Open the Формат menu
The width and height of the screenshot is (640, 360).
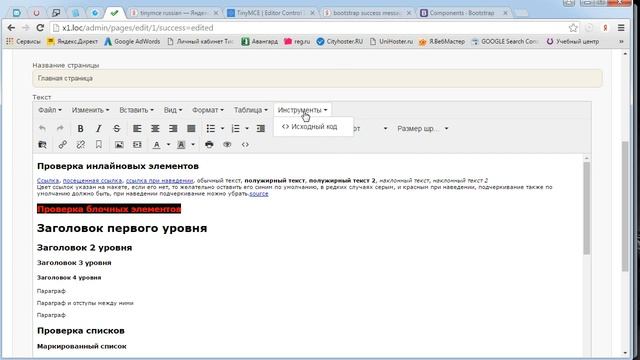click(208, 110)
